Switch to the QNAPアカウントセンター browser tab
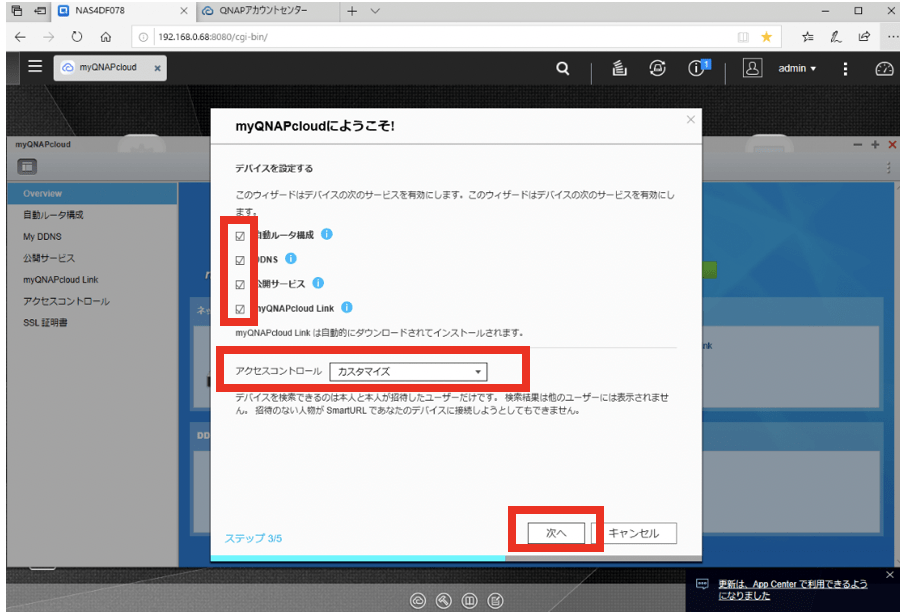This screenshot has width=900, height=612. pos(267,11)
